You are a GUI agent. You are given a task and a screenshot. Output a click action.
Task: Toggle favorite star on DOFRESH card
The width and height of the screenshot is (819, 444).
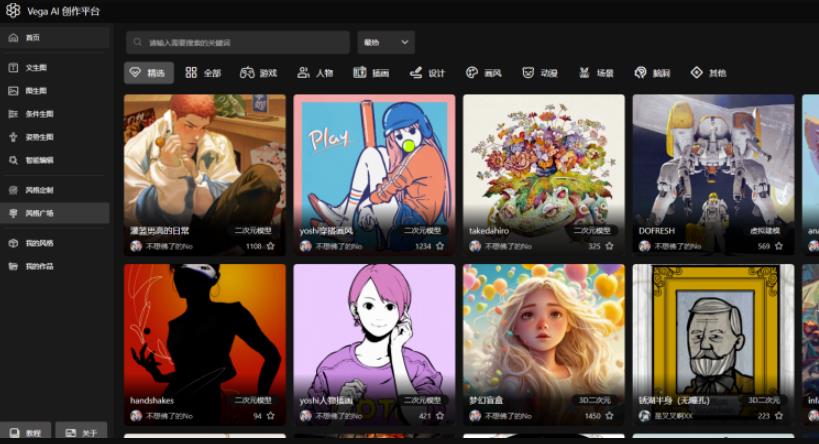coord(779,246)
